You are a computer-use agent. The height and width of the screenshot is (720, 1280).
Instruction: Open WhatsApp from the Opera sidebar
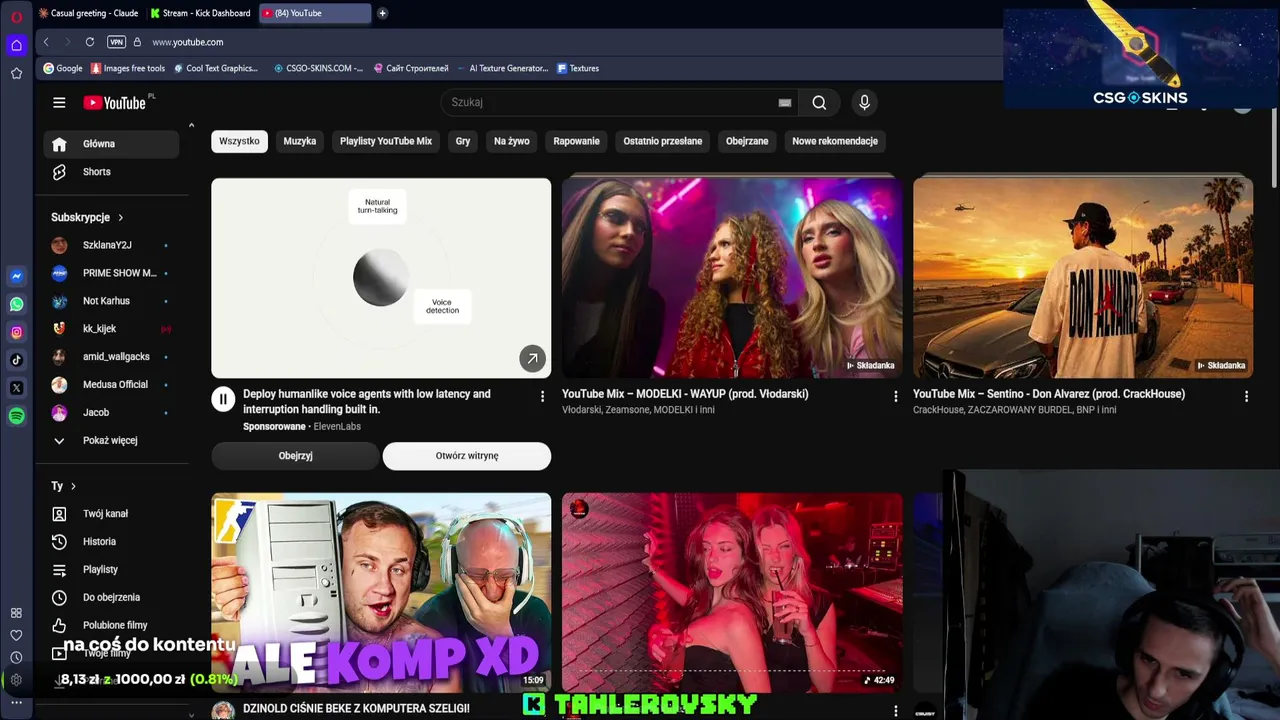16,304
